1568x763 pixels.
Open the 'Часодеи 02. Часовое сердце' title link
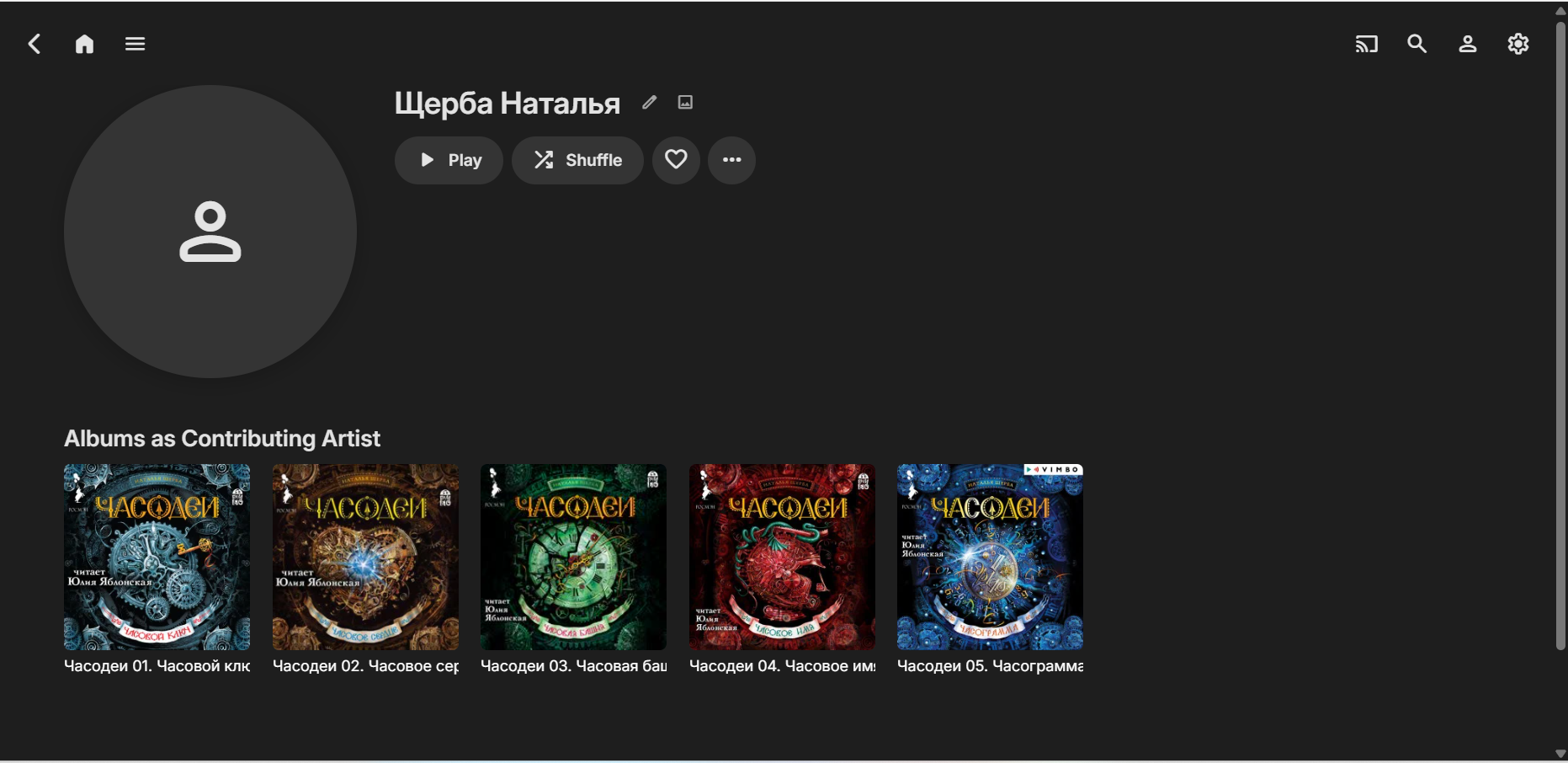point(366,666)
